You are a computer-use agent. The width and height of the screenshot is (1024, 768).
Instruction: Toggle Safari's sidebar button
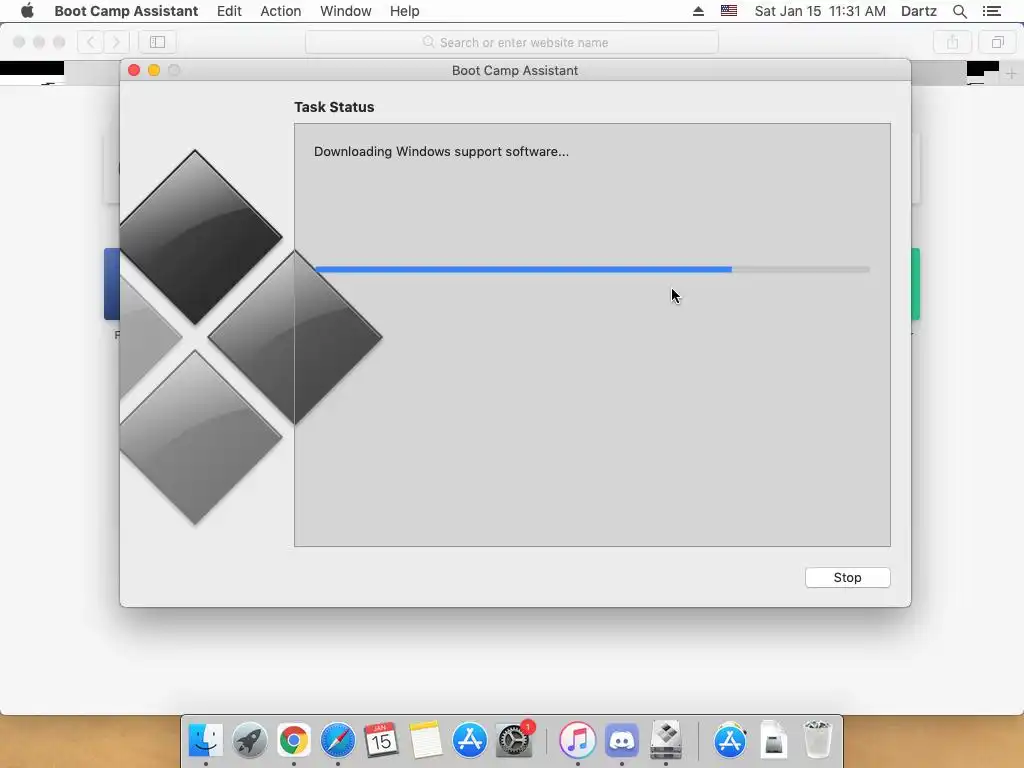(157, 42)
